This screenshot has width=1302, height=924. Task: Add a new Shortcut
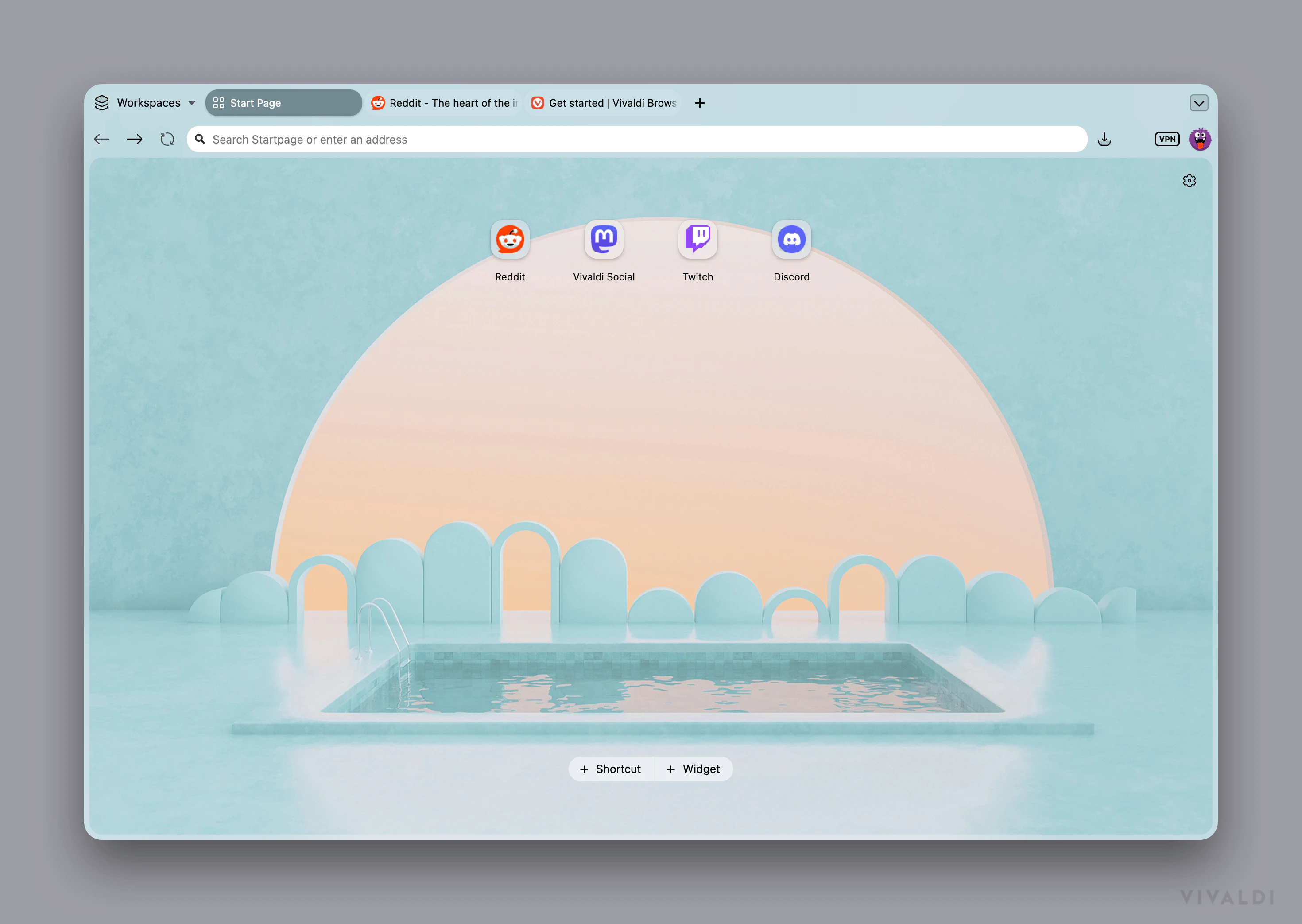(611, 769)
